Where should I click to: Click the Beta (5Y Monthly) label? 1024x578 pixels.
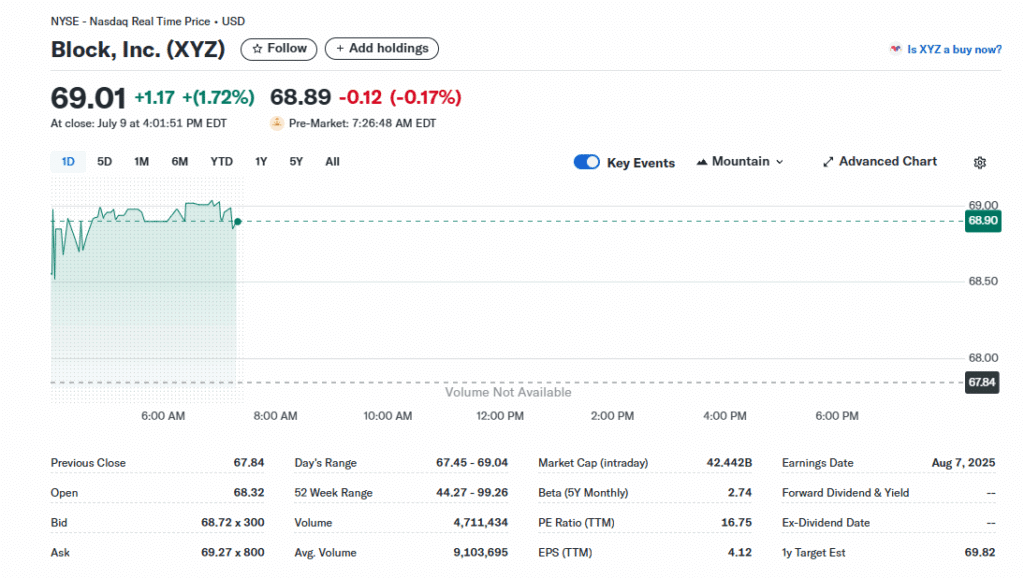tap(583, 492)
